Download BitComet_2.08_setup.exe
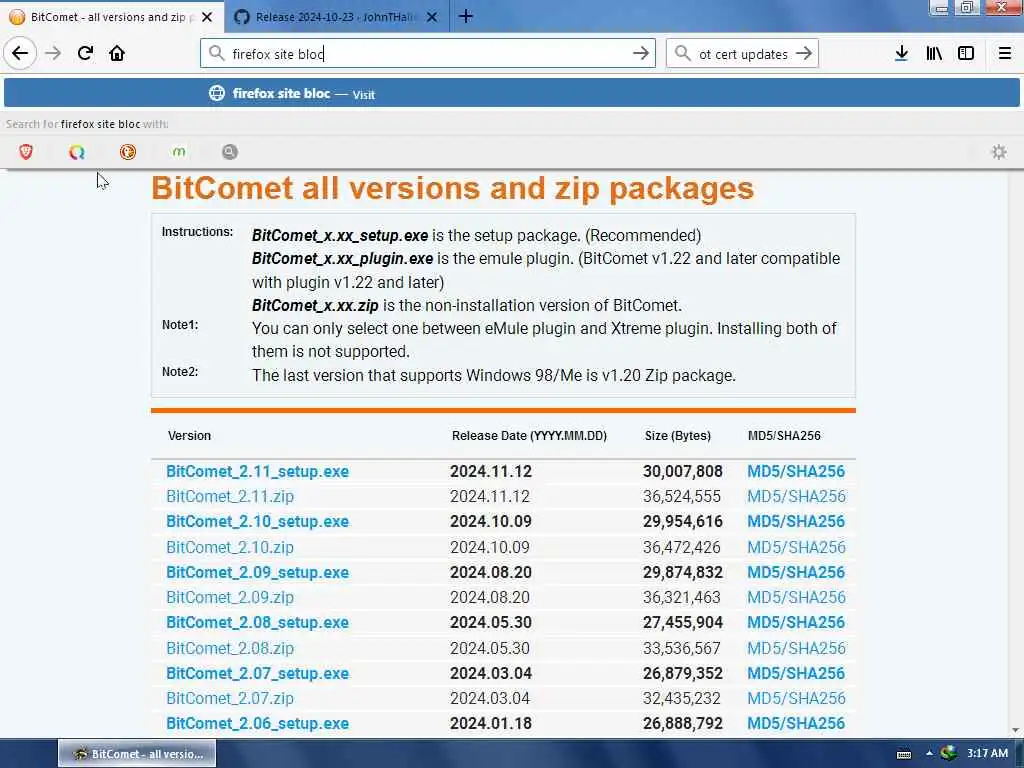This screenshot has height=768, width=1024. tap(257, 622)
